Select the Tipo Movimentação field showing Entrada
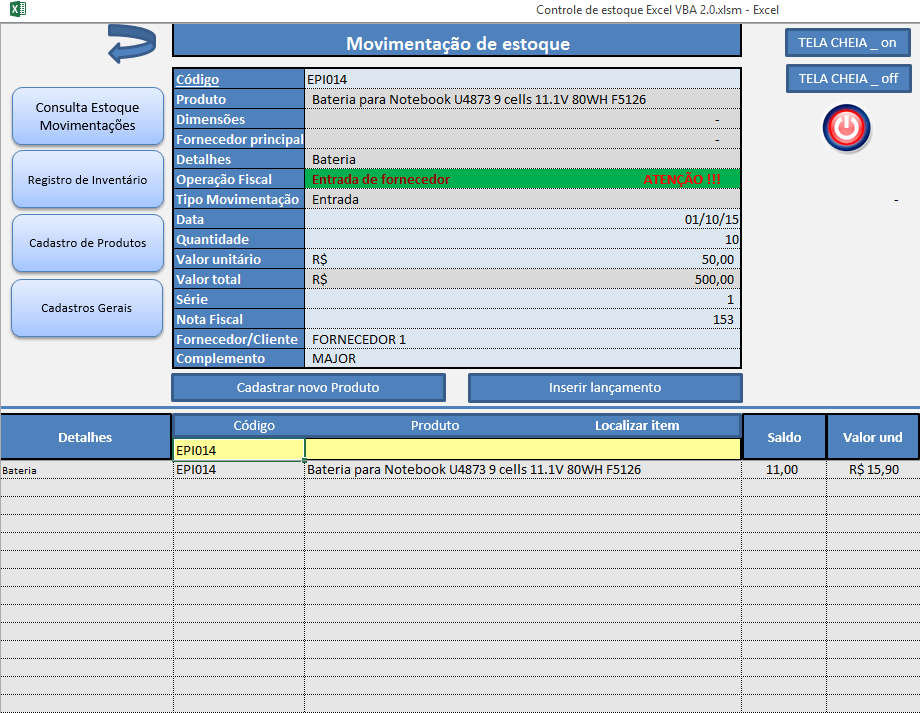 (x=522, y=199)
